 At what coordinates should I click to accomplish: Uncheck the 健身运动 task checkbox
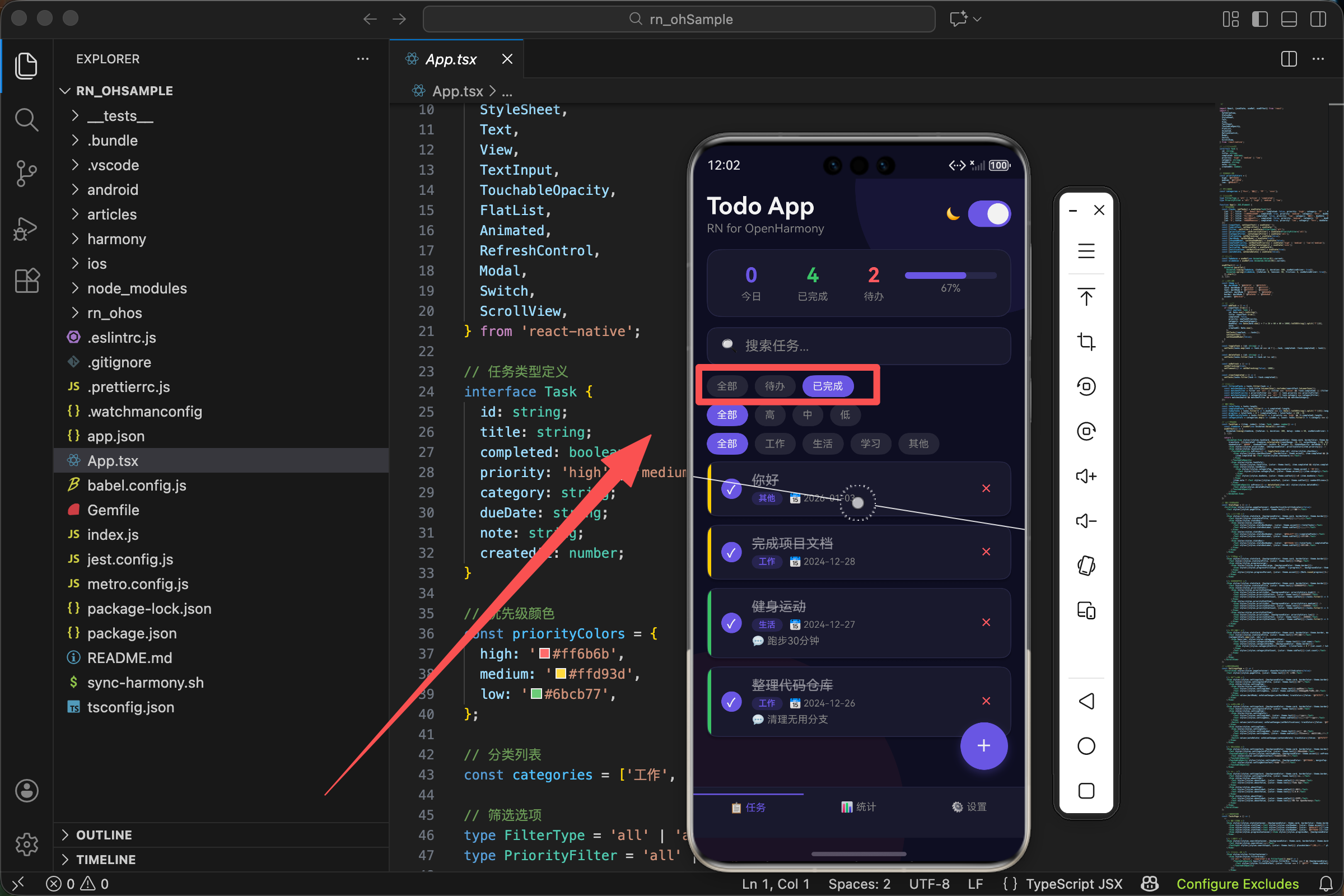click(x=731, y=623)
